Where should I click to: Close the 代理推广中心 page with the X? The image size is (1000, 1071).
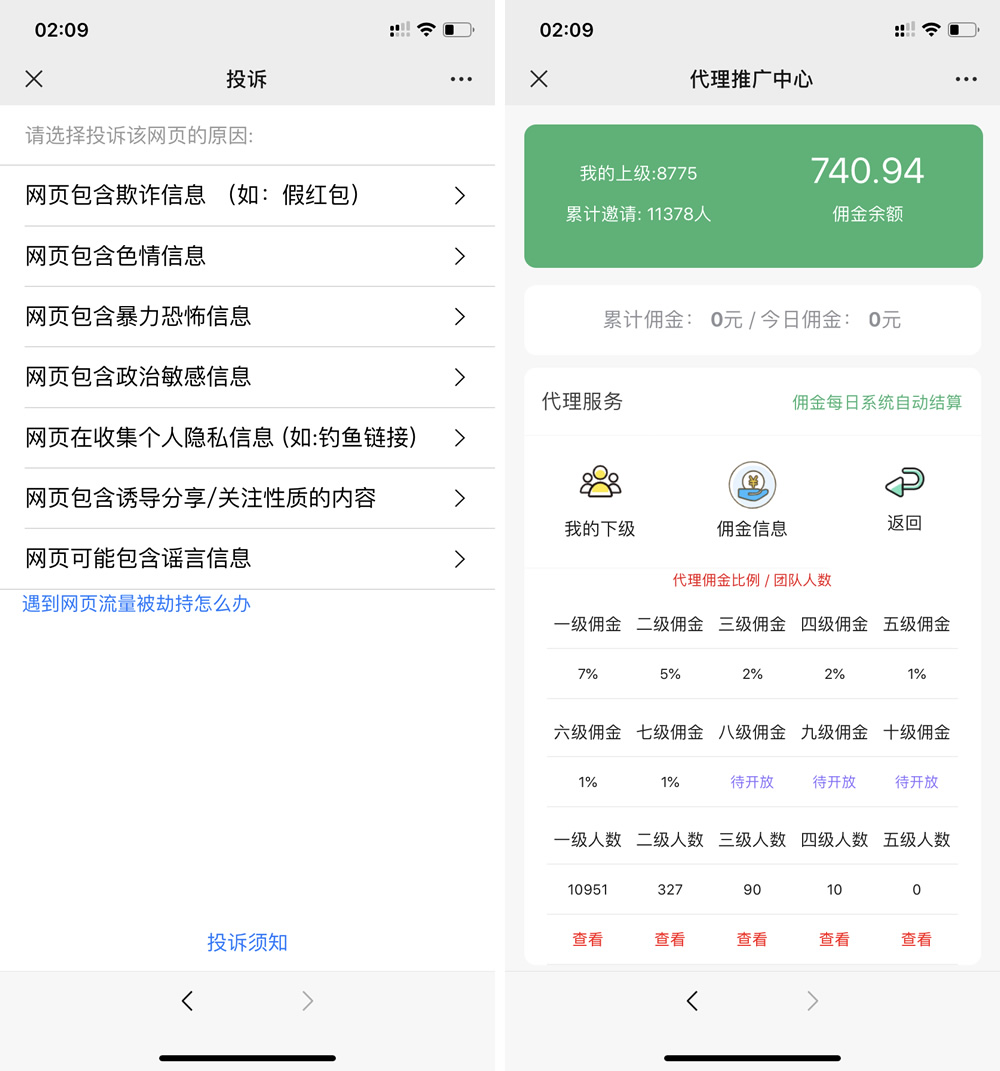tap(539, 78)
